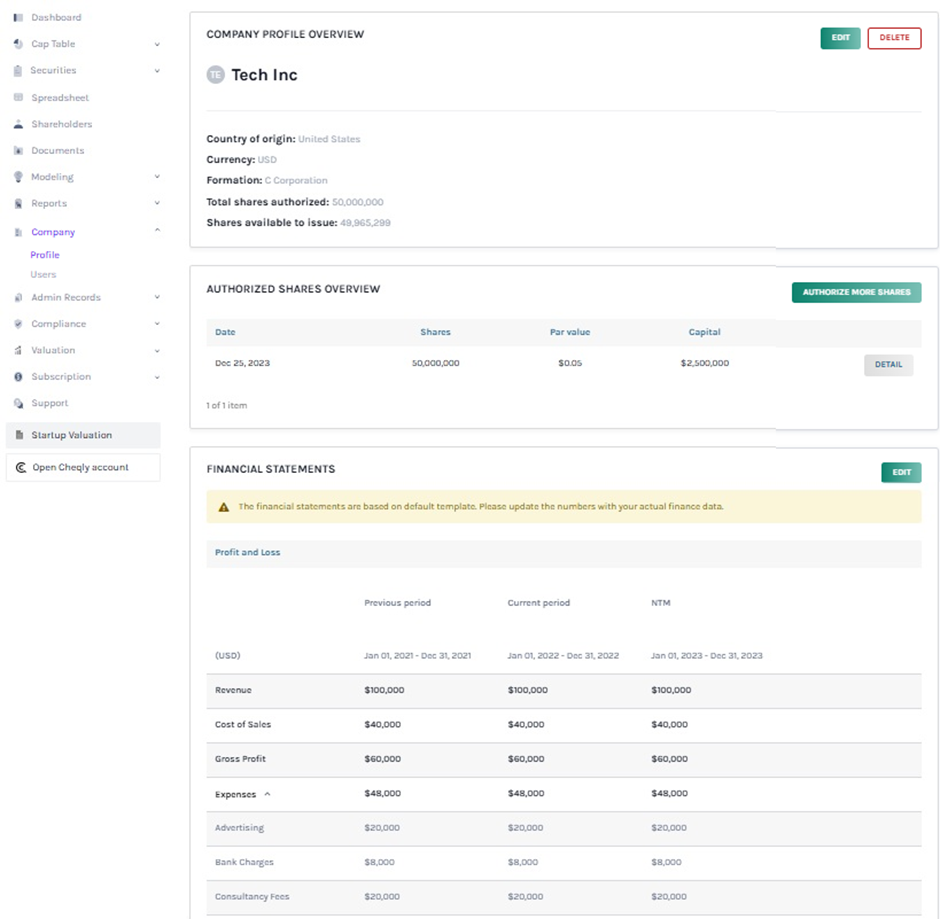The image size is (940, 919).
Task: Click the Tech Inc company avatar
Action: [214, 74]
